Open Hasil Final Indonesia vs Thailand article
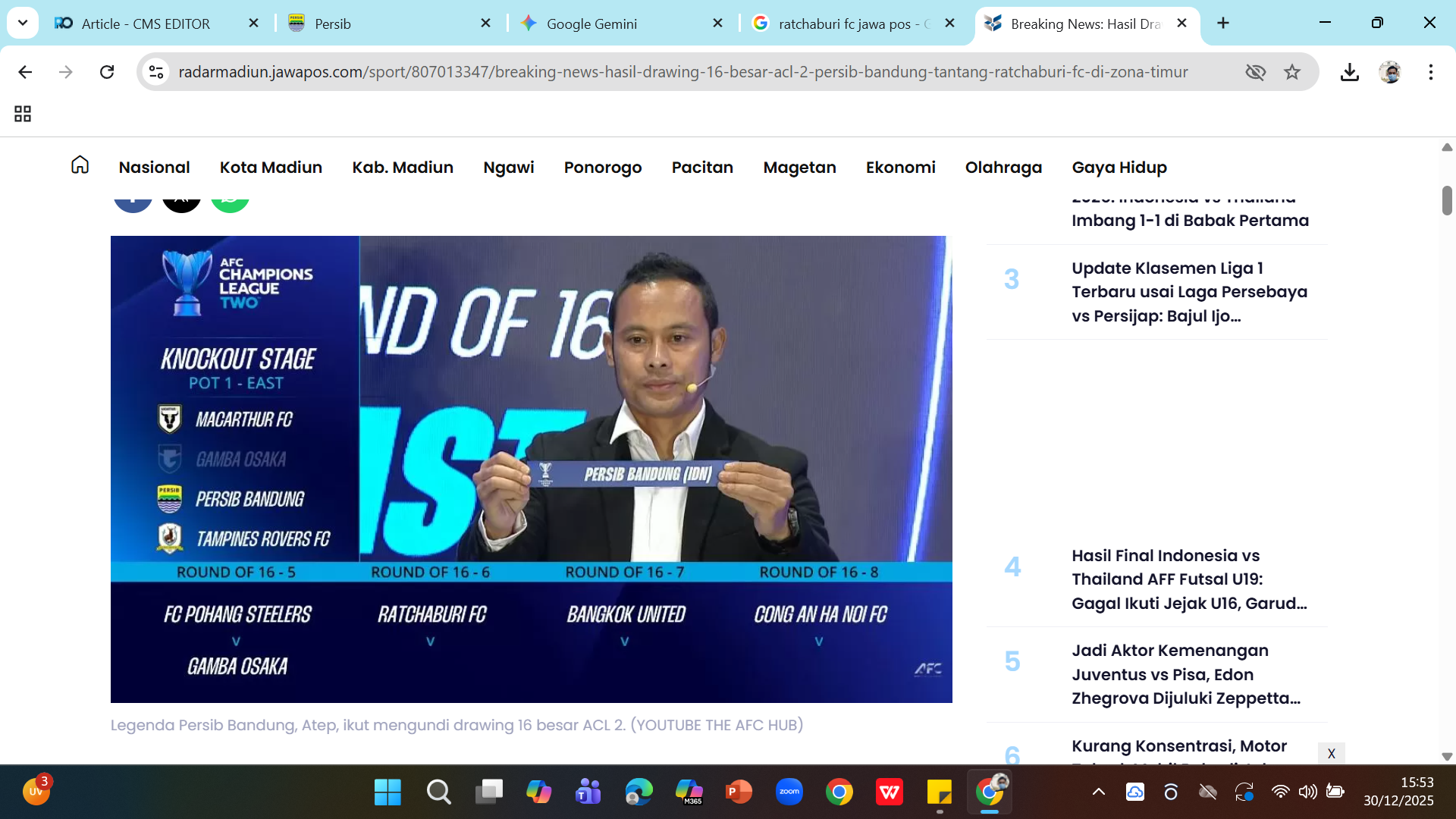The width and height of the screenshot is (1456, 819). pyautogui.click(x=1189, y=579)
